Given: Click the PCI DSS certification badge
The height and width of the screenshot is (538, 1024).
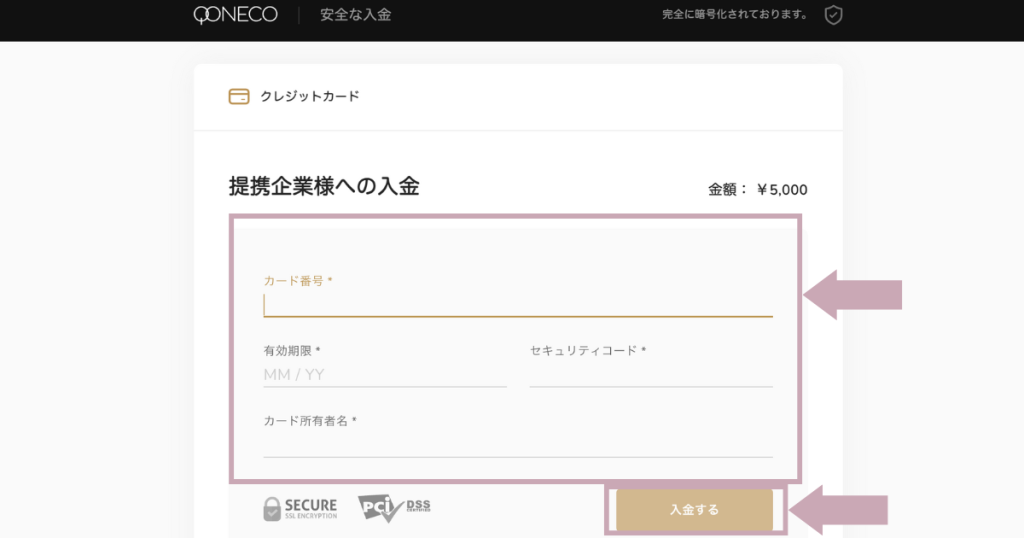Looking at the screenshot, I should click(394, 508).
